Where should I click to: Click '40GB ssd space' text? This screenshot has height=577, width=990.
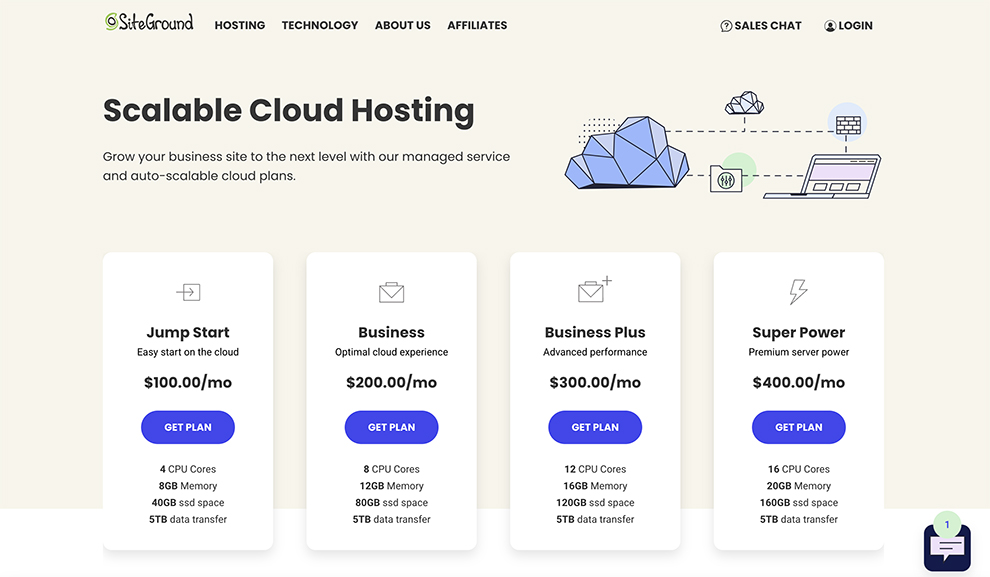[188, 503]
